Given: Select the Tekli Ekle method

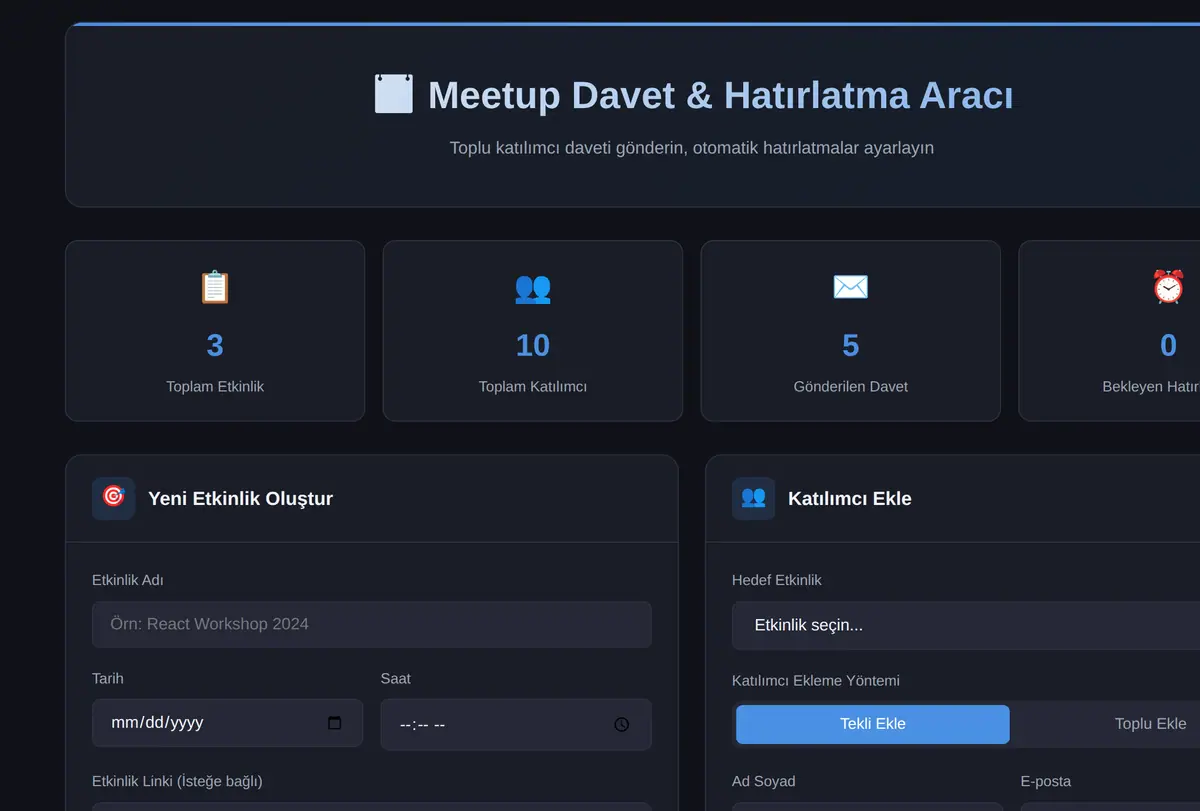Looking at the screenshot, I should click(873, 724).
